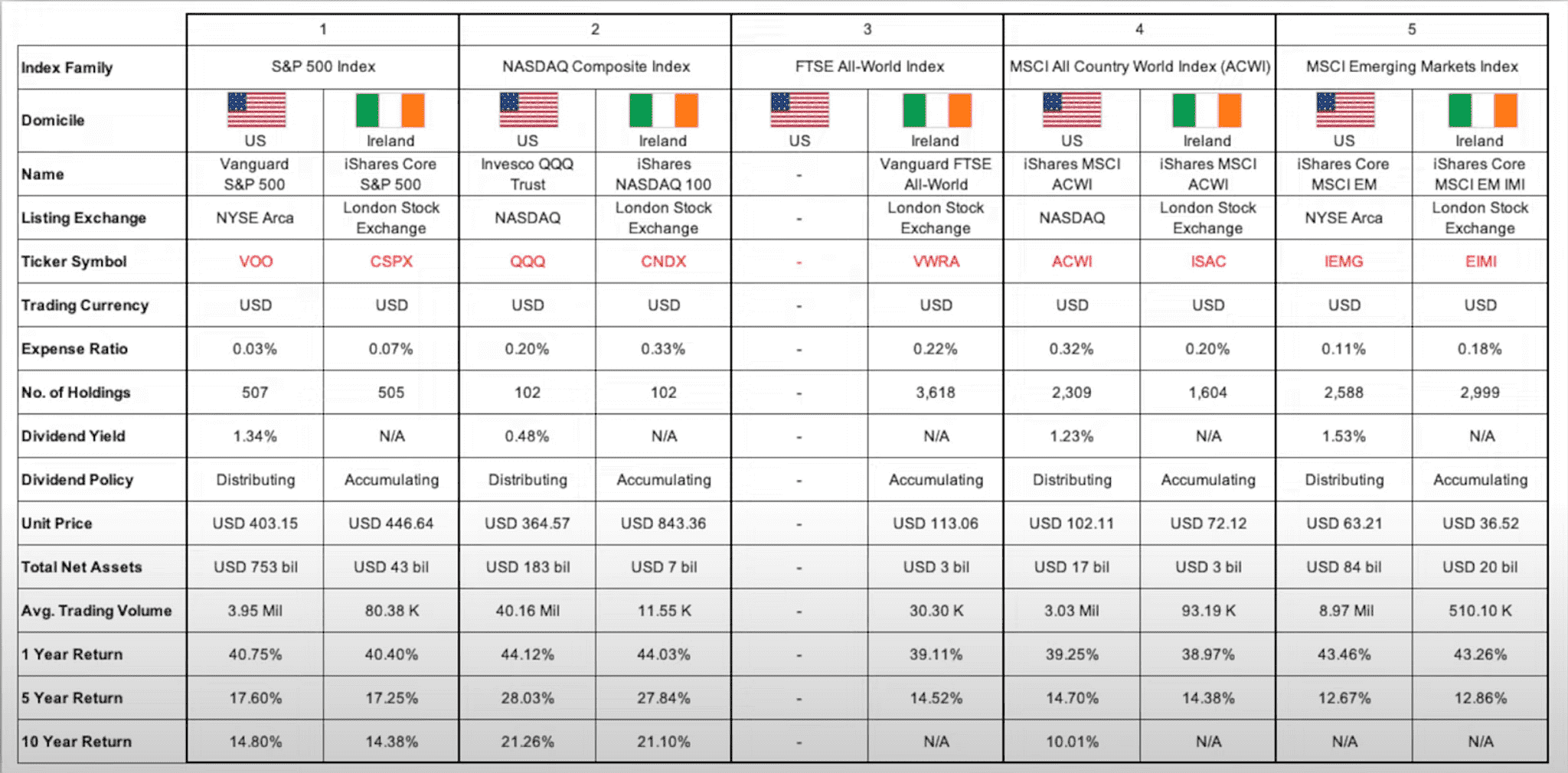Select the MSCI All Country World Index heading

pyautogui.click(x=1139, y=67)
